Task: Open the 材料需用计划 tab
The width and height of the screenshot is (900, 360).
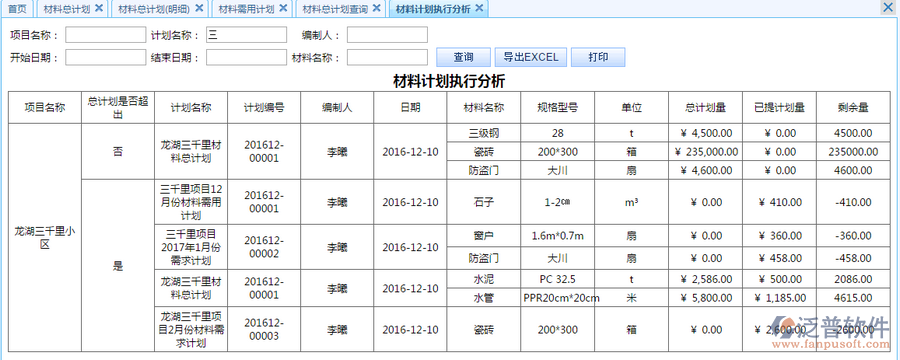Action: point(247,9)
